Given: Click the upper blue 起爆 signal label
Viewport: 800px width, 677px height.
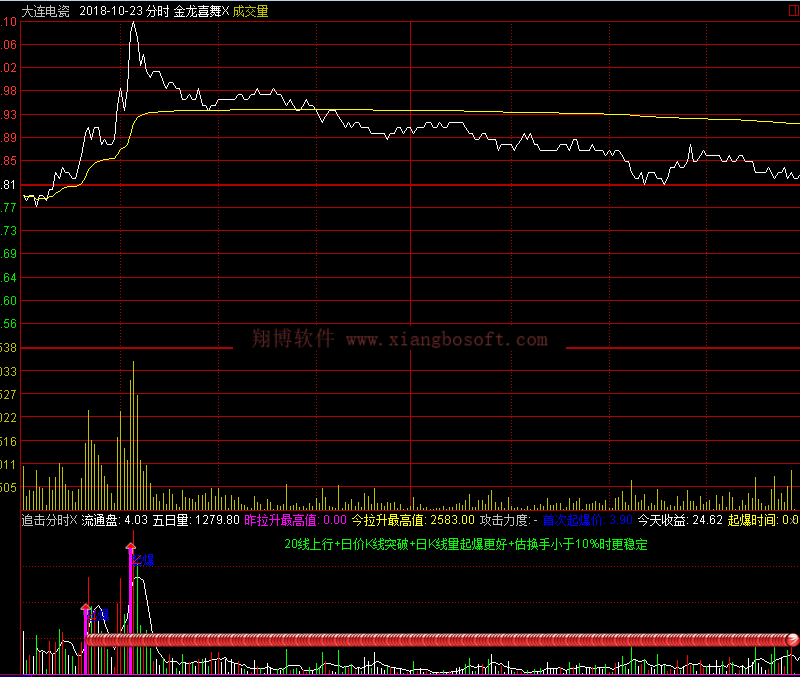Looking at the screenshot, I should (144, 560).
